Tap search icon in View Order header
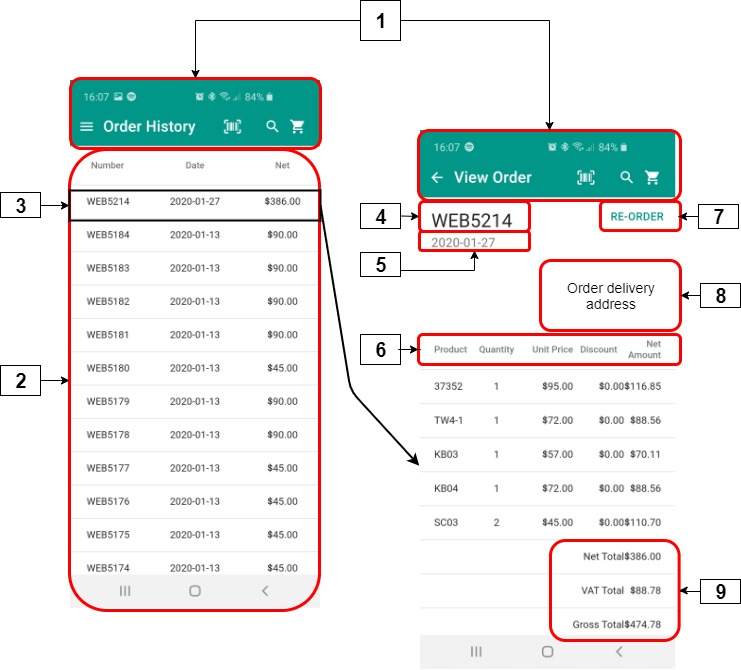Image resolution: width=741 pixels, height=670 pixels. pyautogui.click(x=627, y=177)
